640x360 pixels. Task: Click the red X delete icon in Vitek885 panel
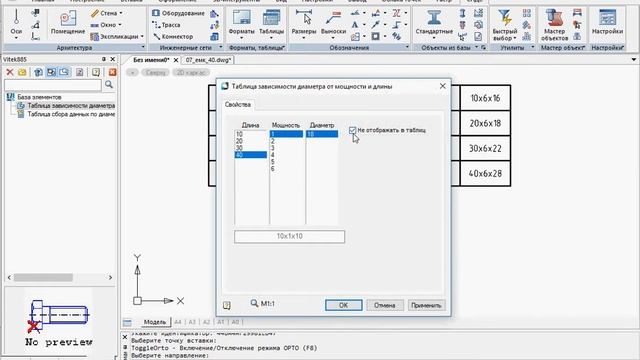[x=10, y=72]
